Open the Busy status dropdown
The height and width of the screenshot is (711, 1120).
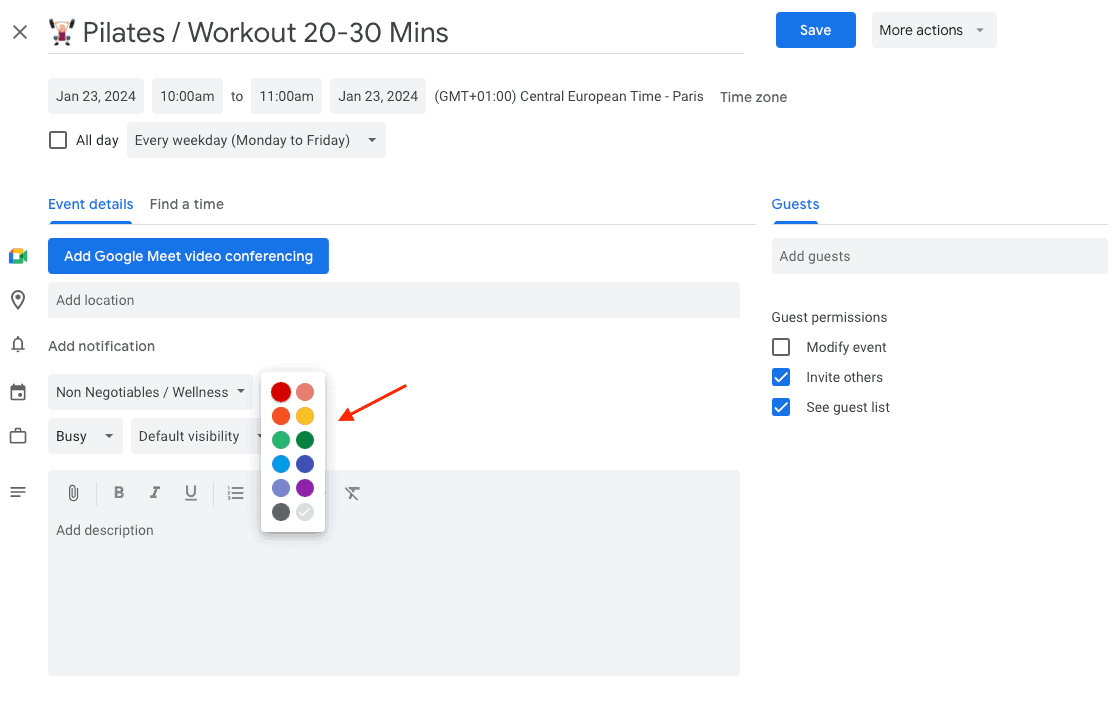point(85,436)
